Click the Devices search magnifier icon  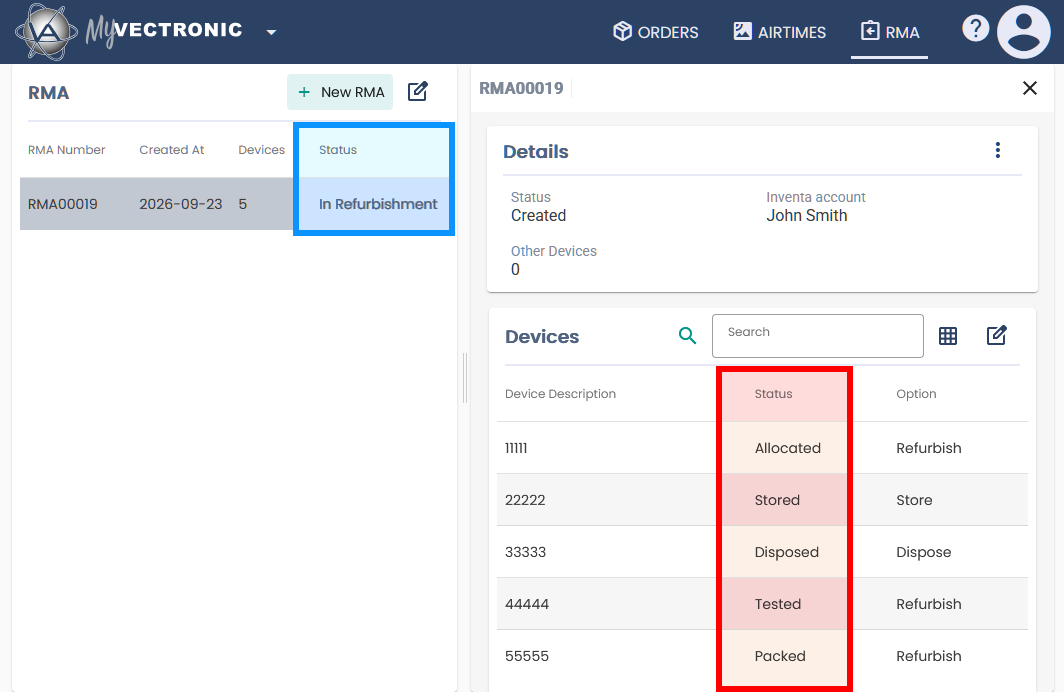click(x=687, y=335)
